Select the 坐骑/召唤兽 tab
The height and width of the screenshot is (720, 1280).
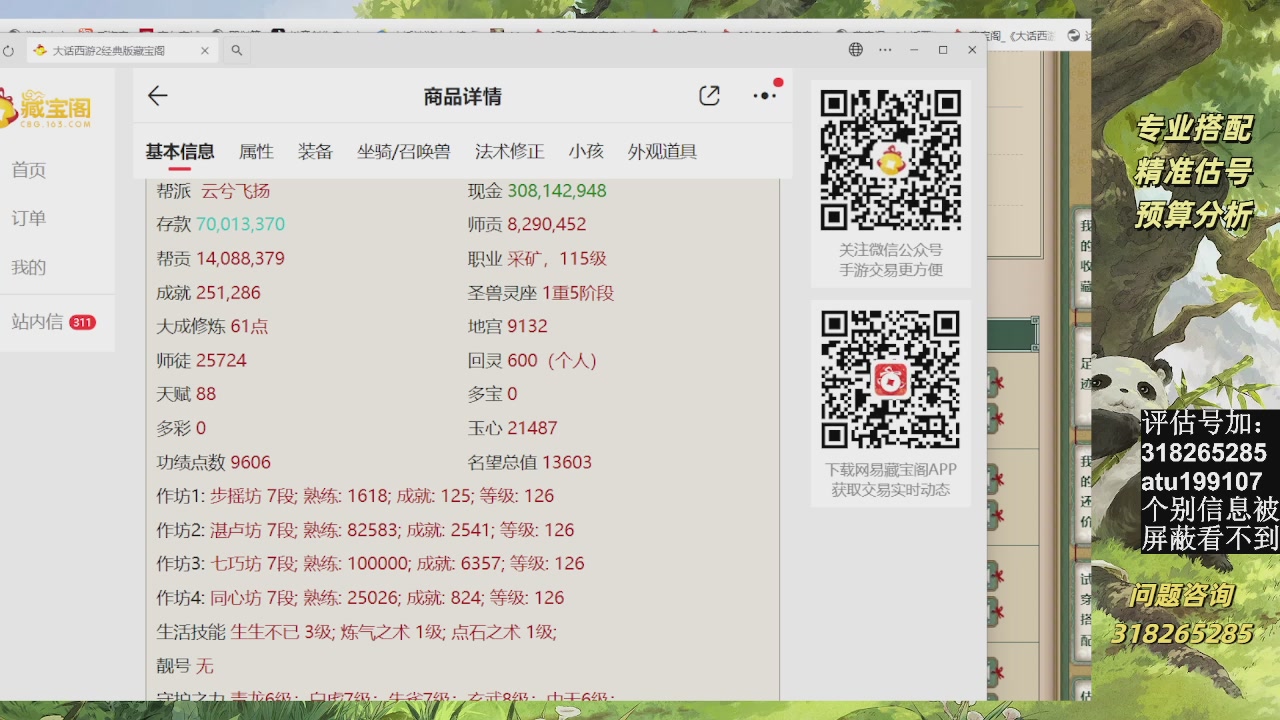404,151
